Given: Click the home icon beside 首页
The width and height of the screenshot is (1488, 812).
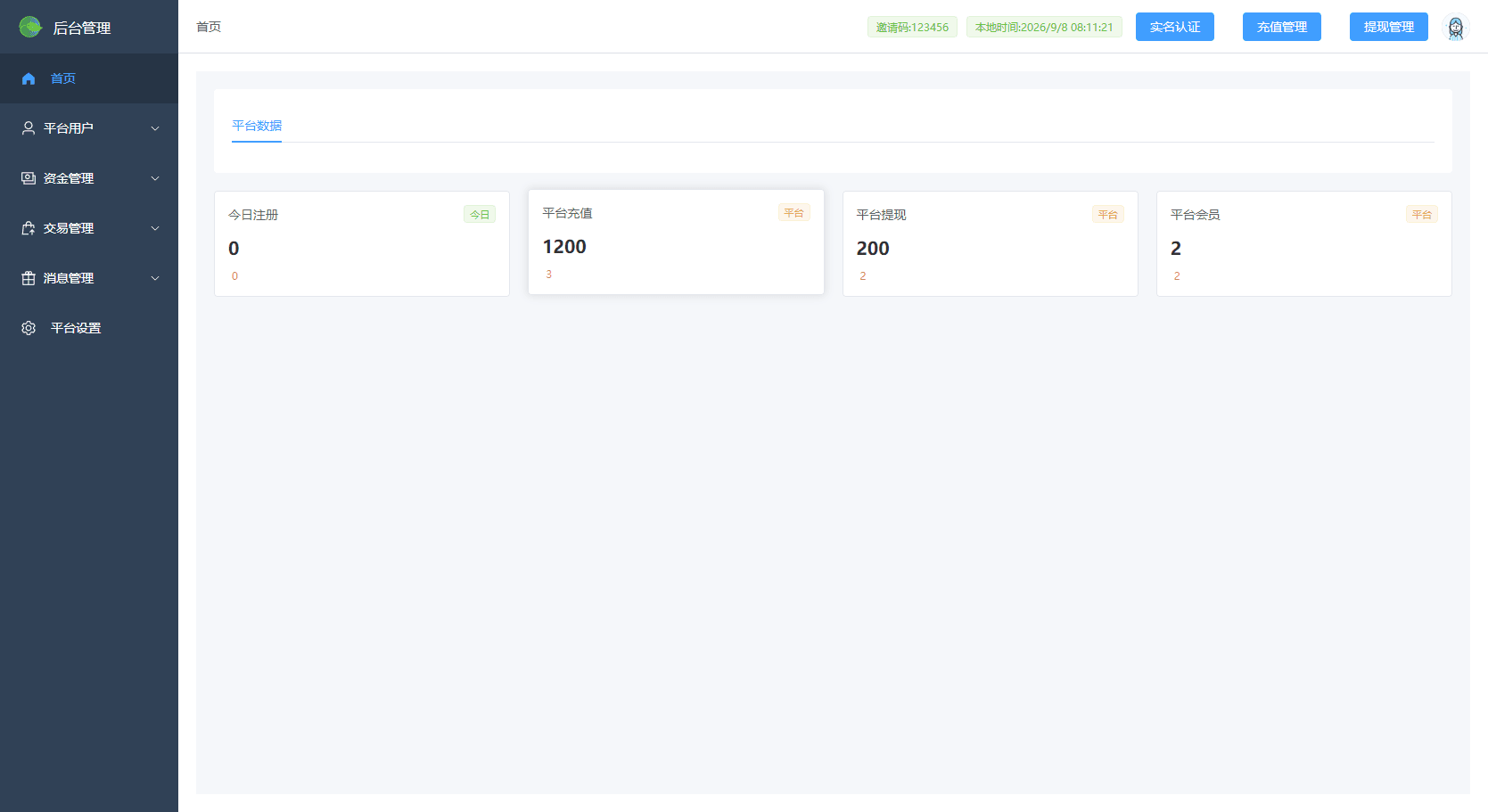Looking at the screenshot, I should (x=29, y=78).
